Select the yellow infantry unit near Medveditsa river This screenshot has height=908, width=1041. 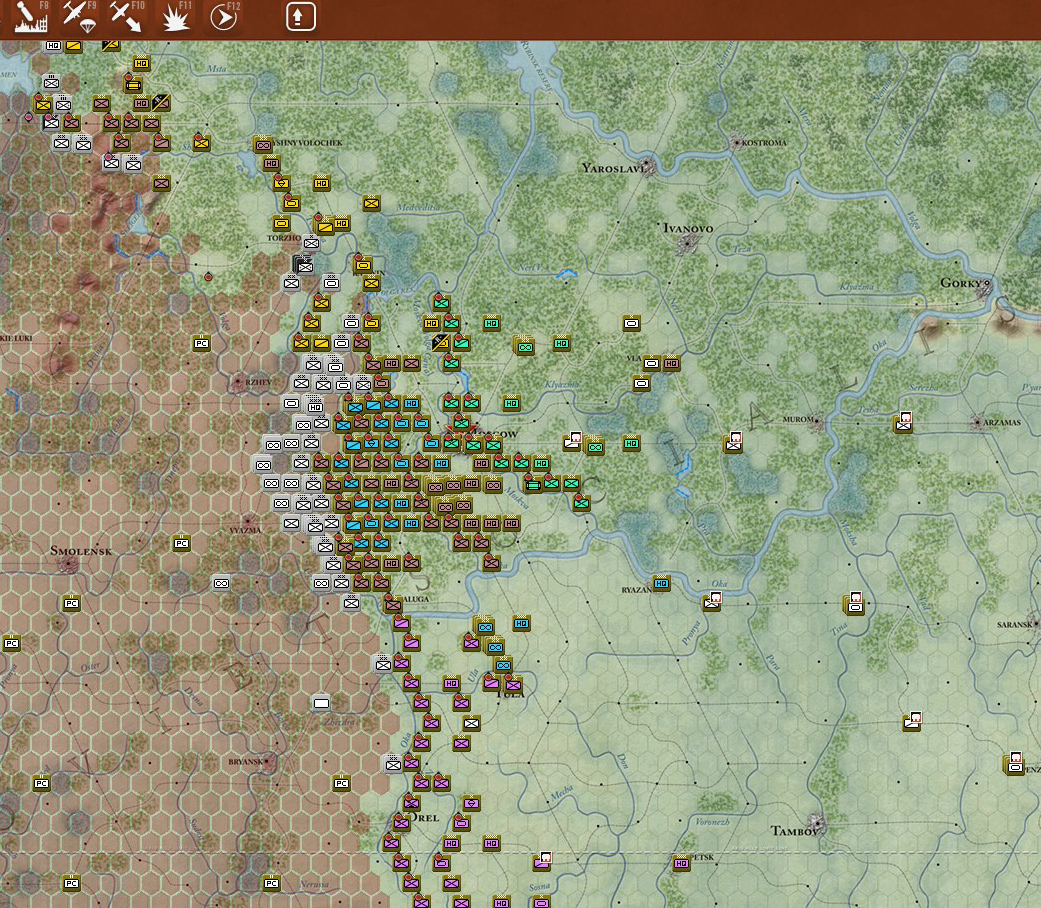[372, 203]
